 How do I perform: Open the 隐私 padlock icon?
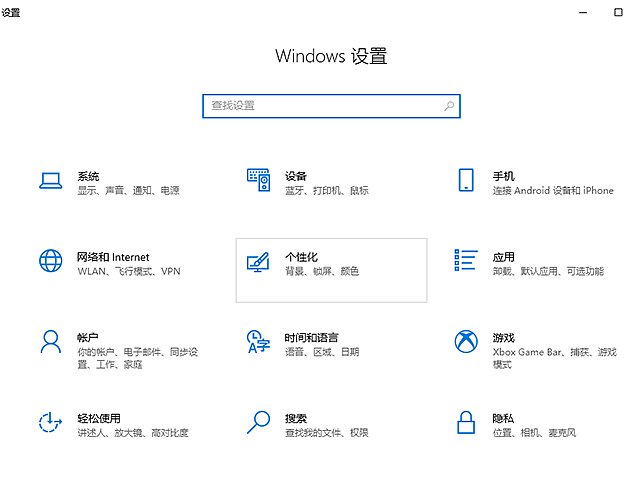click(x=466, y=422)
